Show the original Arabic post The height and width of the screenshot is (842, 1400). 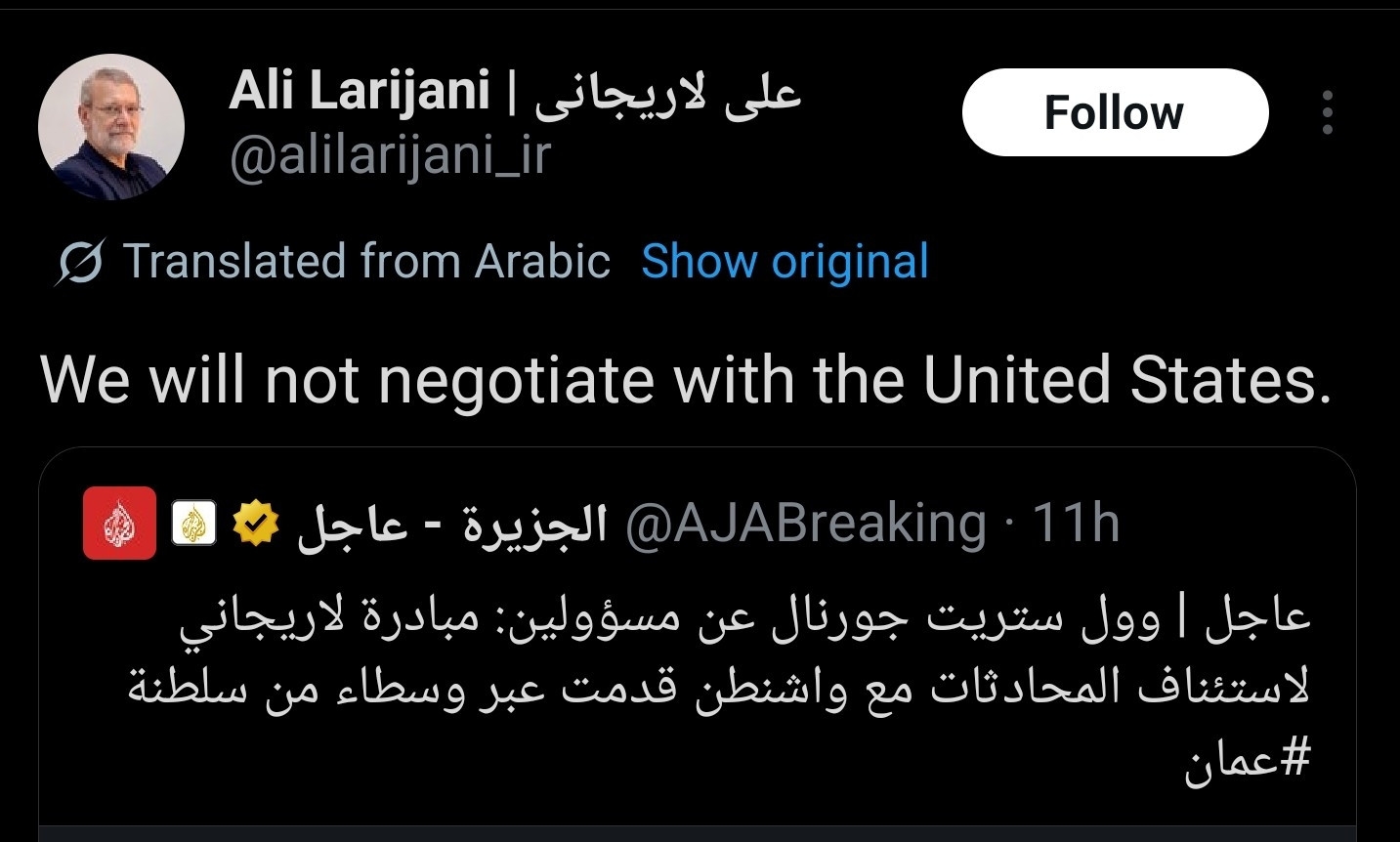point(785,262)
